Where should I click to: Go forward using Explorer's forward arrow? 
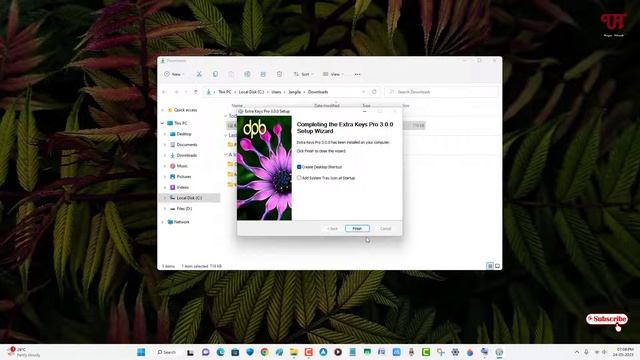point(176,92)
